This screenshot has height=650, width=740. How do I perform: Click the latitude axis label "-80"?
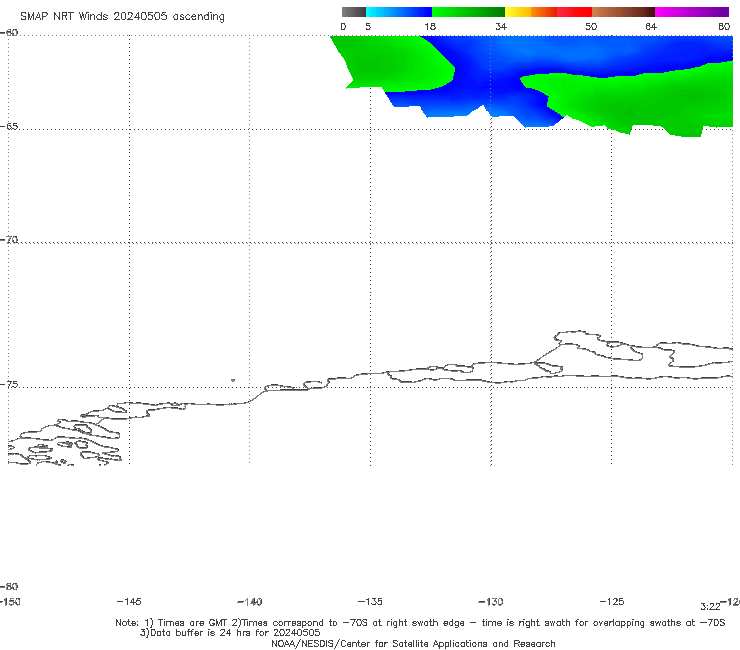point(9,586)
